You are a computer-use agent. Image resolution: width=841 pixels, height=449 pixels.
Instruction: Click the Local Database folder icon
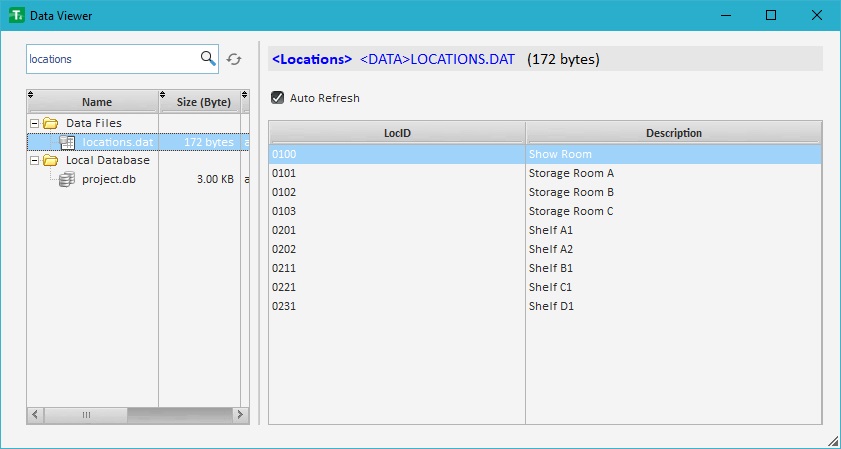point(50,160)
